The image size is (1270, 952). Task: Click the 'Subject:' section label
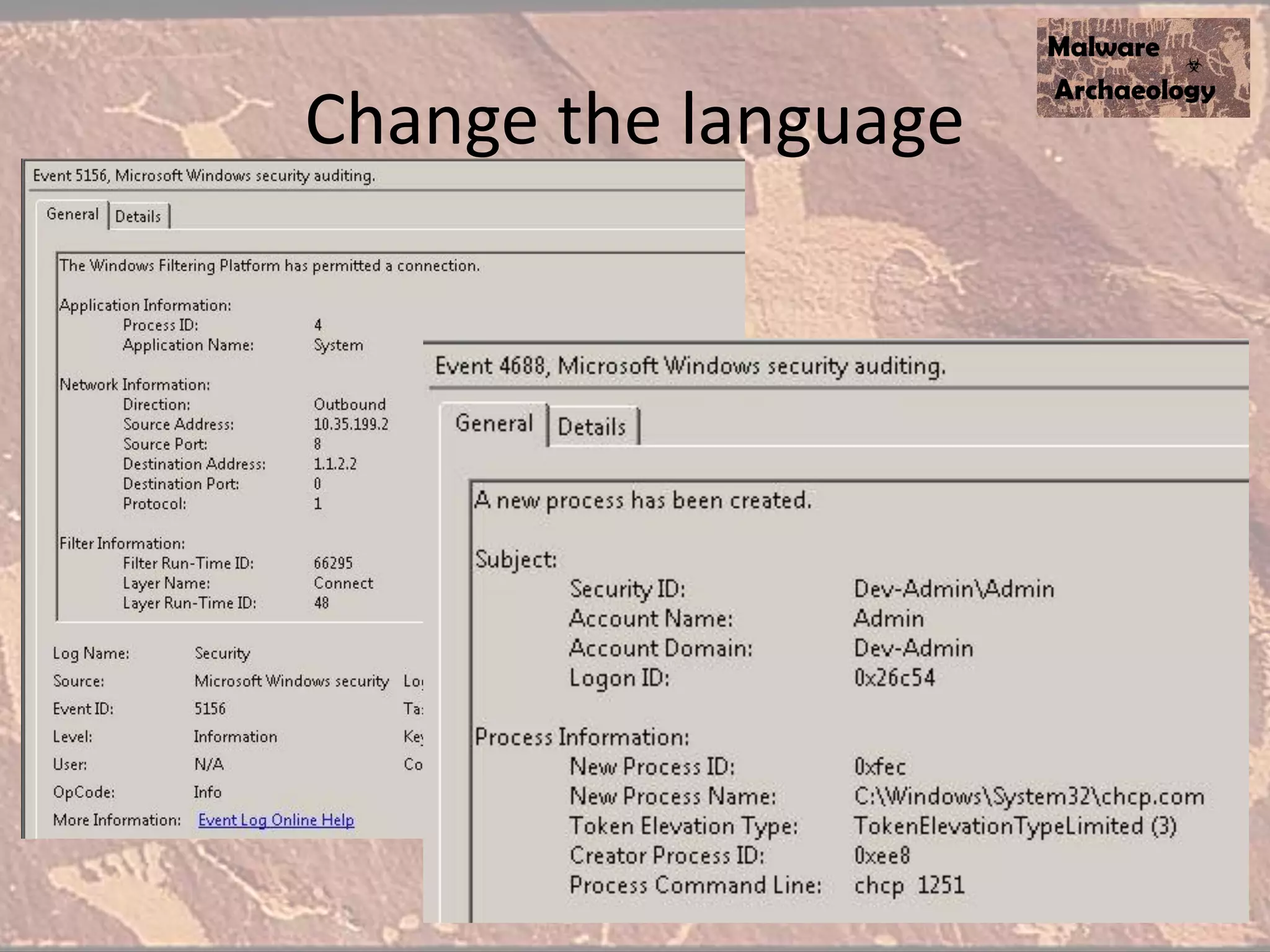[x=516, y=560]
